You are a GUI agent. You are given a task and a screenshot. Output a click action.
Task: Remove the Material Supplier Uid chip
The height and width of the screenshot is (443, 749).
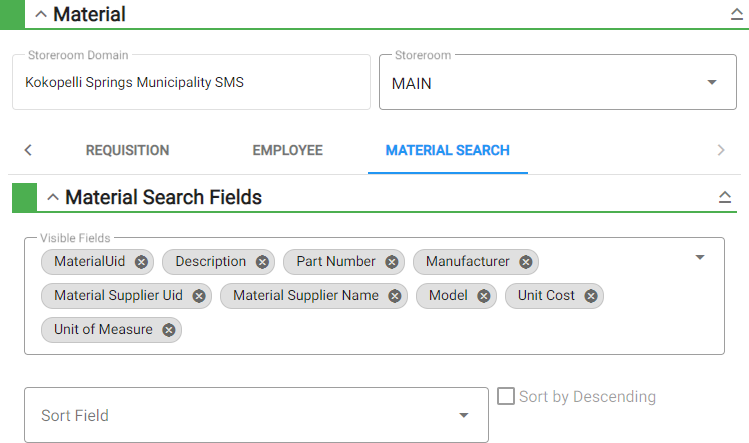tap(199, 296)
